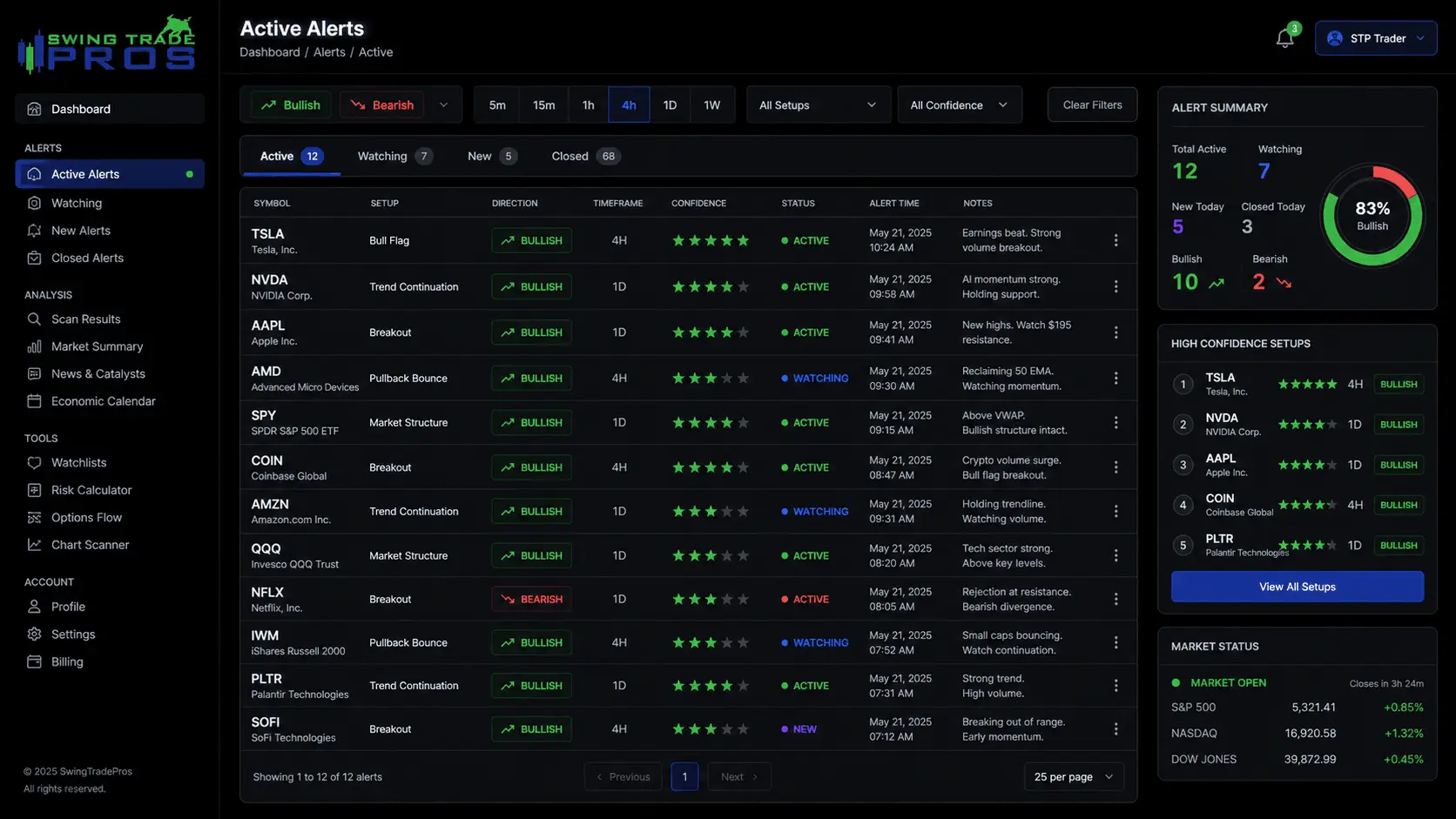The height and width of the screenshot is (819, 1456).
Task: Open row options for COIN alert
Action: (1116, 467)
